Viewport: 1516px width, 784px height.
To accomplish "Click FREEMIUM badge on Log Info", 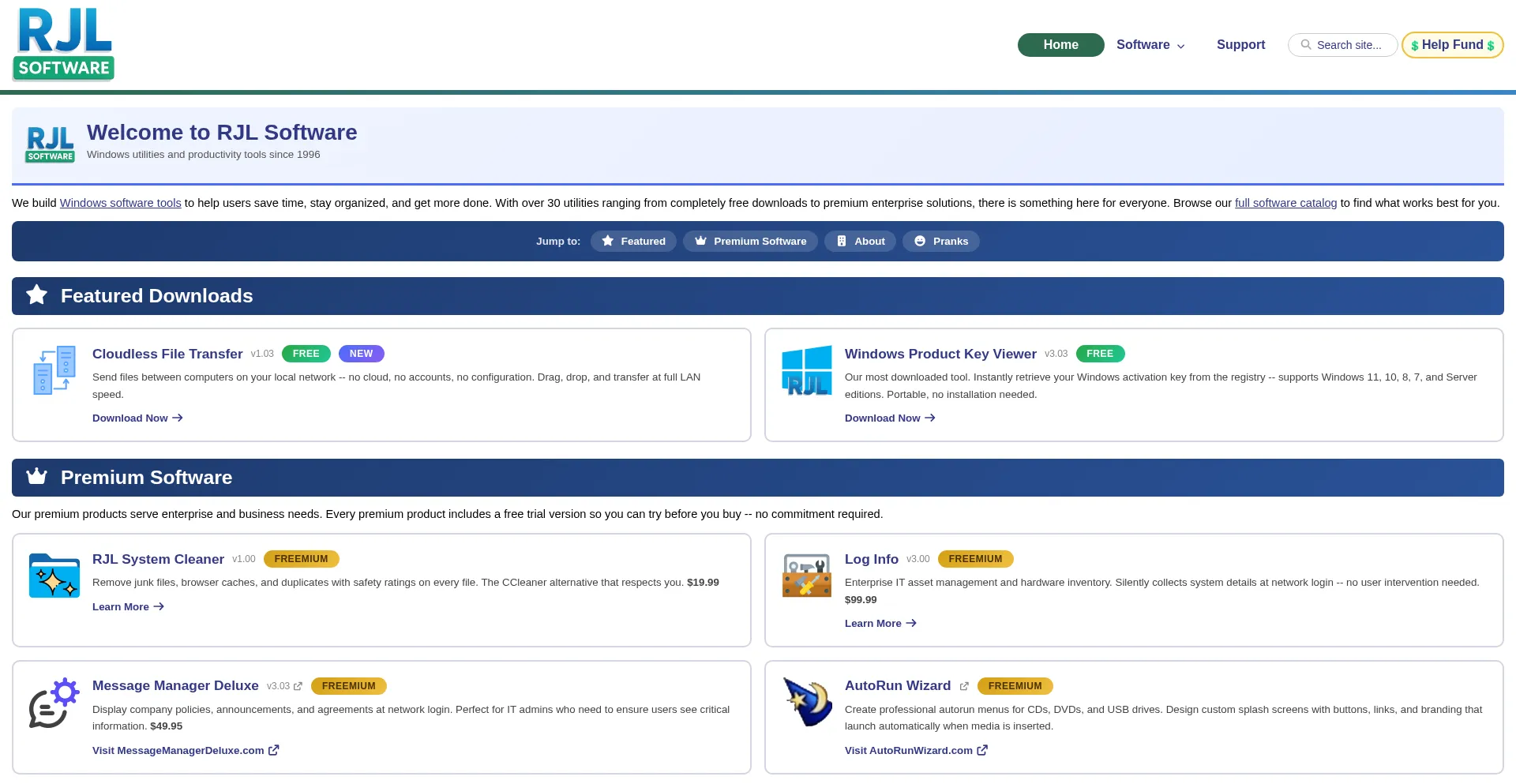I will [x=976, y=559].
